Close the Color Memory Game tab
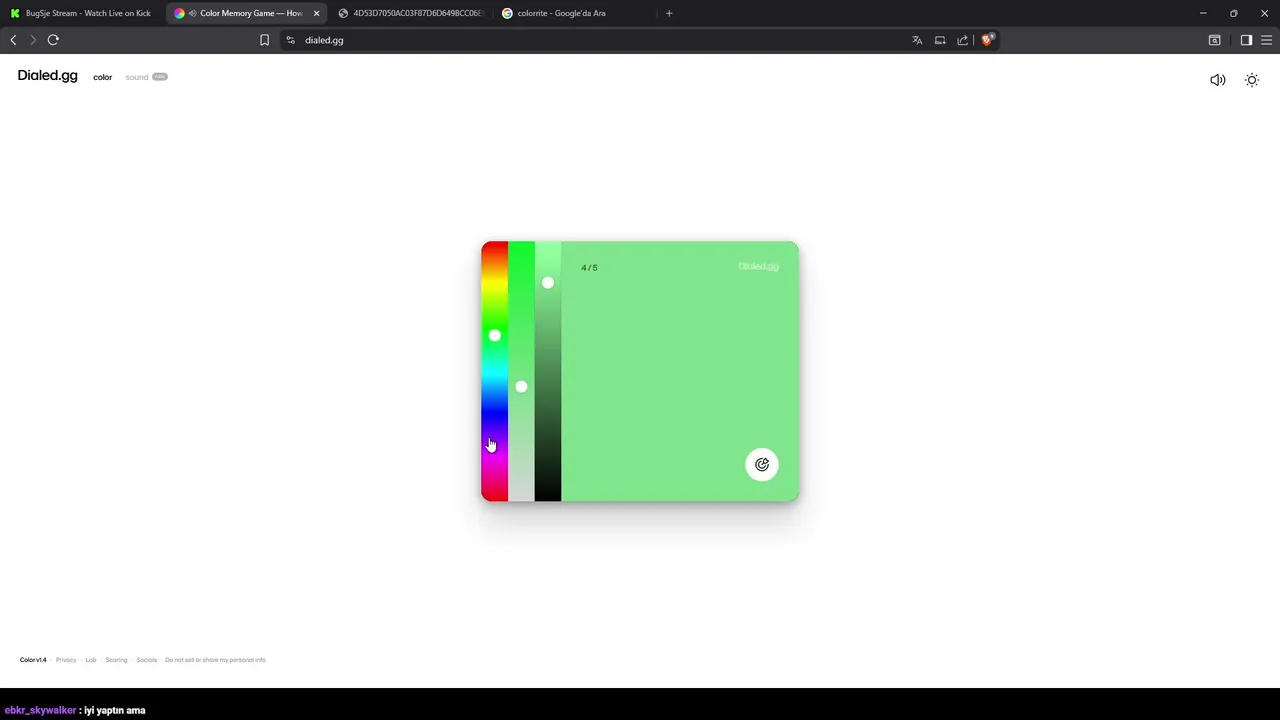 coord(317,13)
